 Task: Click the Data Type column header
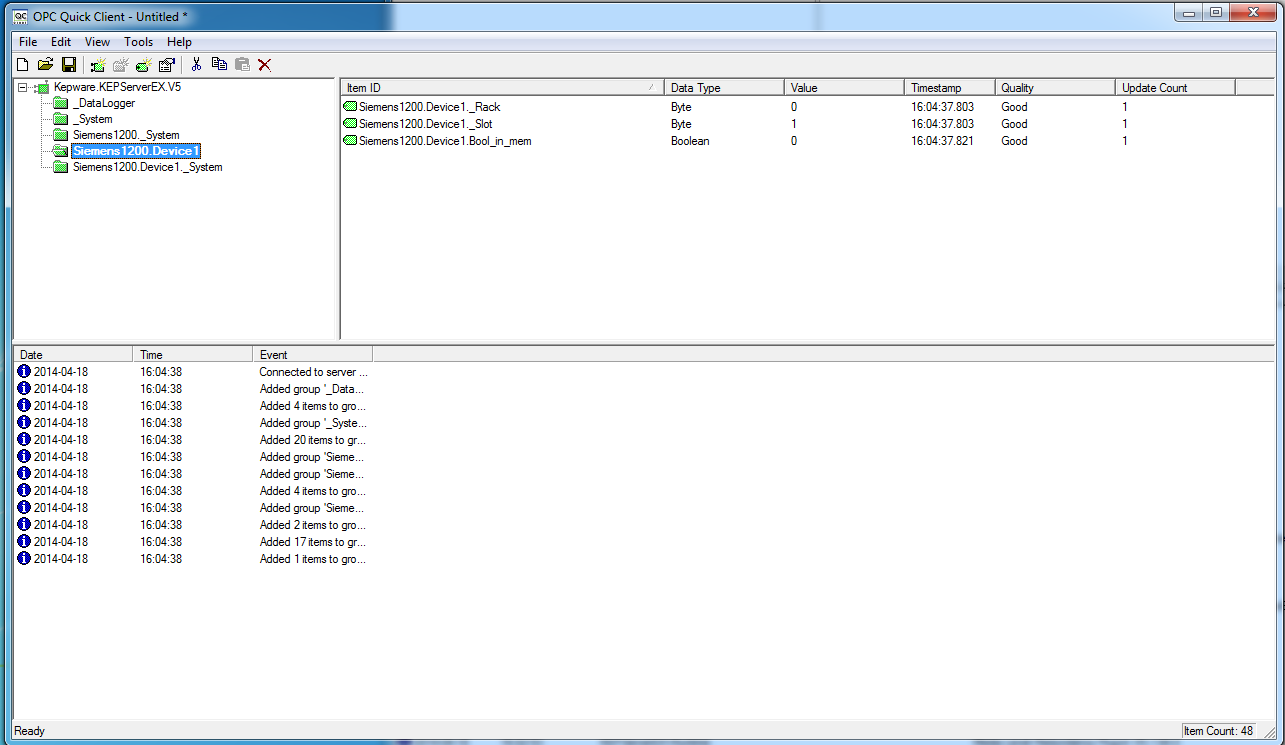coord(724,88)
